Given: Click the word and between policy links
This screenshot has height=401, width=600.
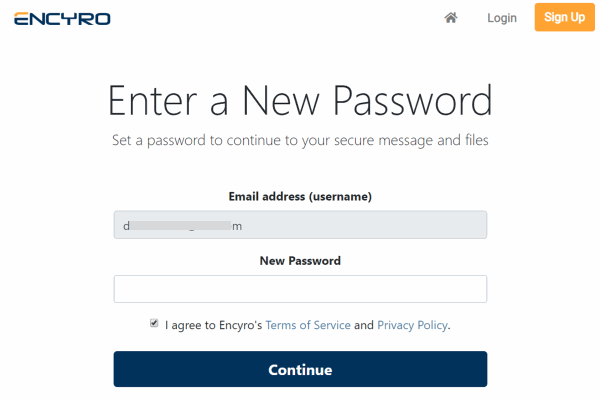Looking at the screenshot, I should click(x=364, y=325).
